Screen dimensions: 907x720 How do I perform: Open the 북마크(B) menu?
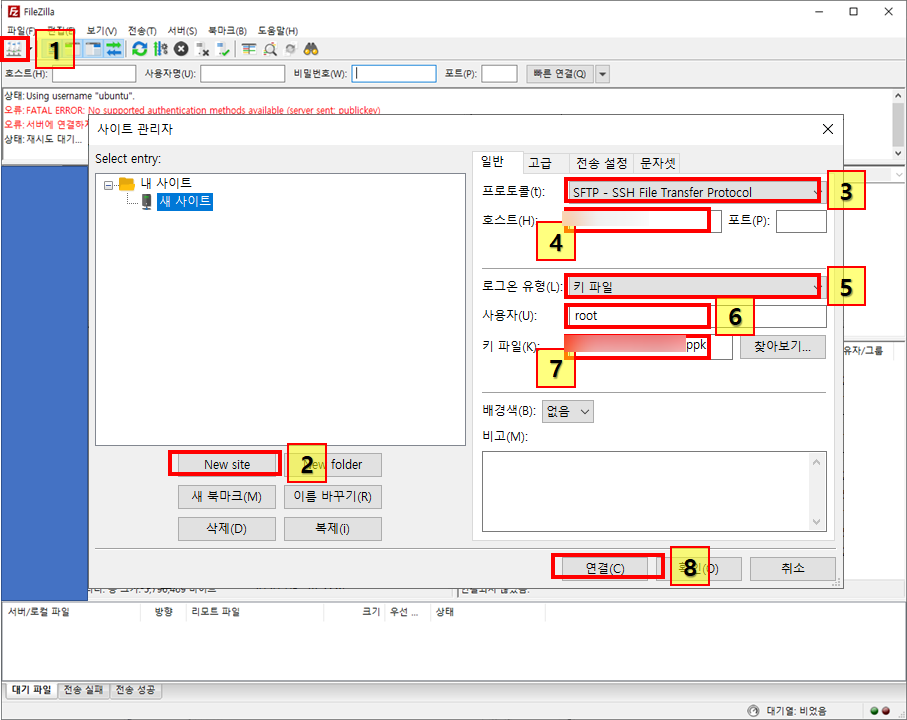(227, 31)
